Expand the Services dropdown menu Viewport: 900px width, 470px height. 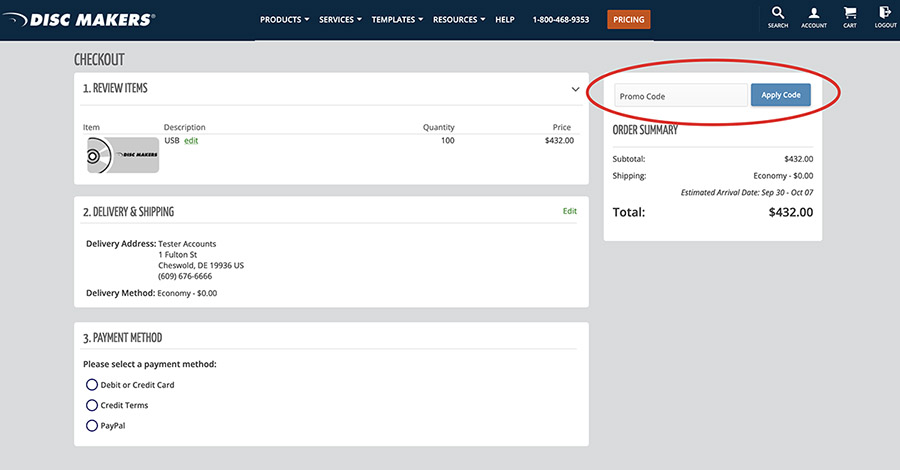coord(340,20)
